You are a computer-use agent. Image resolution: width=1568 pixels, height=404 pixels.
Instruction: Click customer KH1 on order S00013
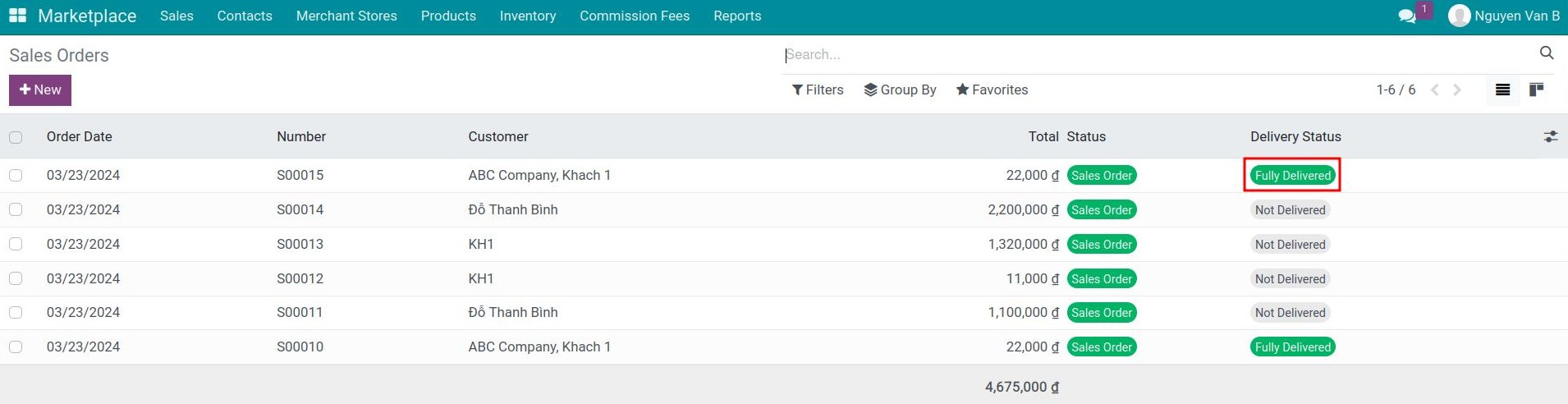point(481,244)
